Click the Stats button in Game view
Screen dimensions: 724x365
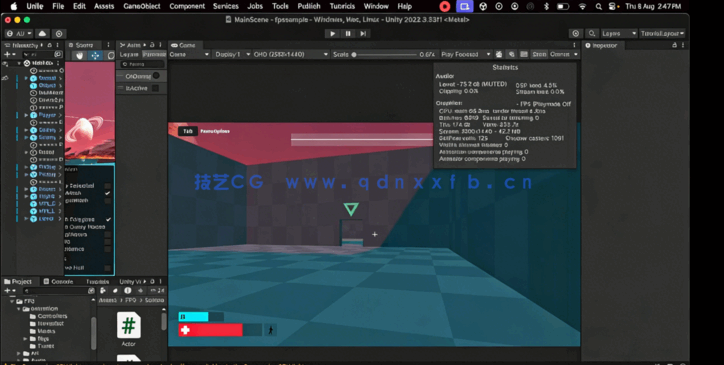point(539,55)
